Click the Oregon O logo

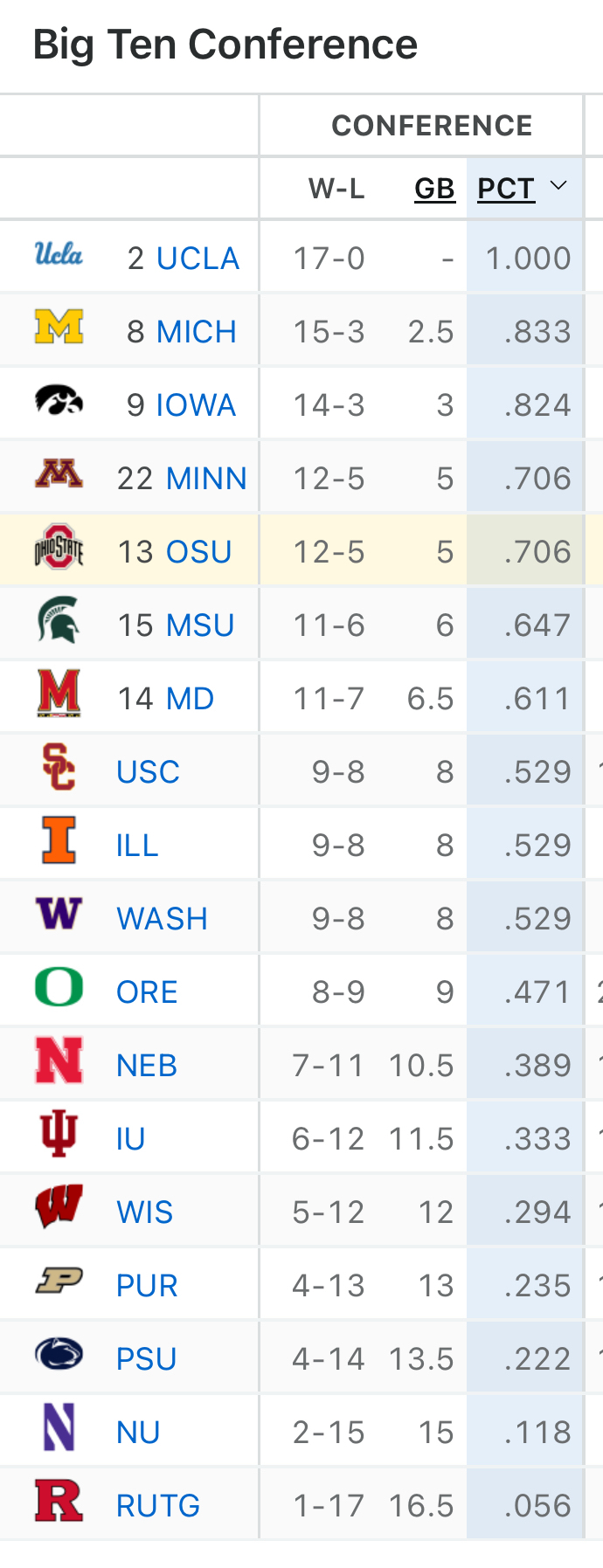pos(59,988)
